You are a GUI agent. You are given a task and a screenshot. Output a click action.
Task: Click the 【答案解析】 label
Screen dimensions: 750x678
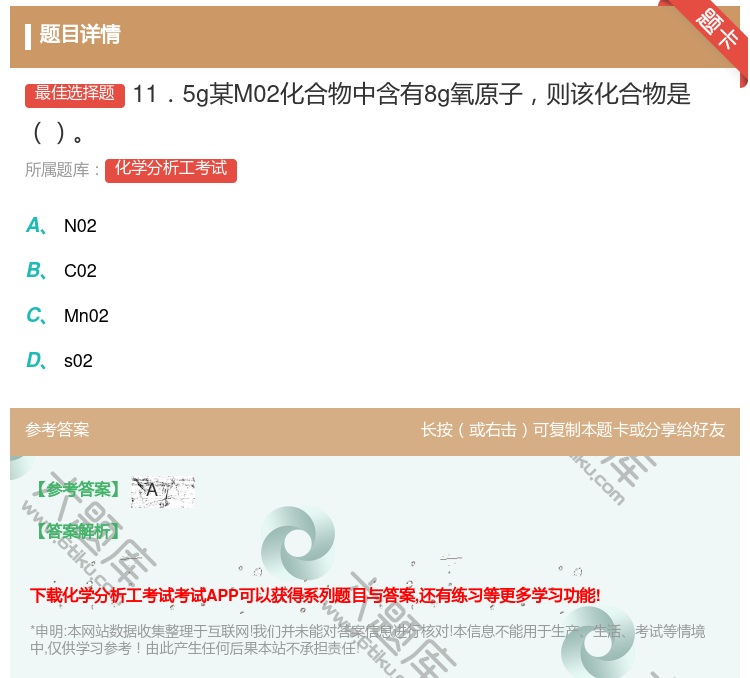point(77,531)
